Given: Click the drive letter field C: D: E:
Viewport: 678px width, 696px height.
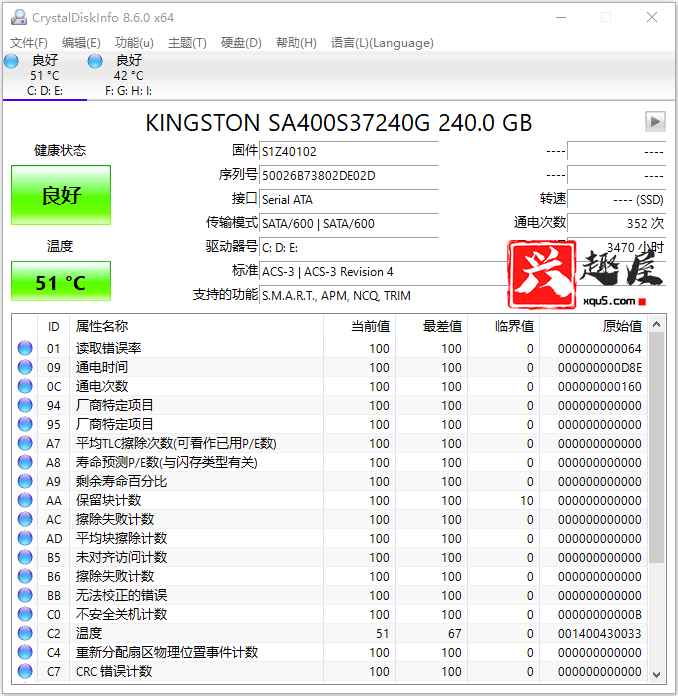Looking at the screenshot, I should [x=349, y=248].
